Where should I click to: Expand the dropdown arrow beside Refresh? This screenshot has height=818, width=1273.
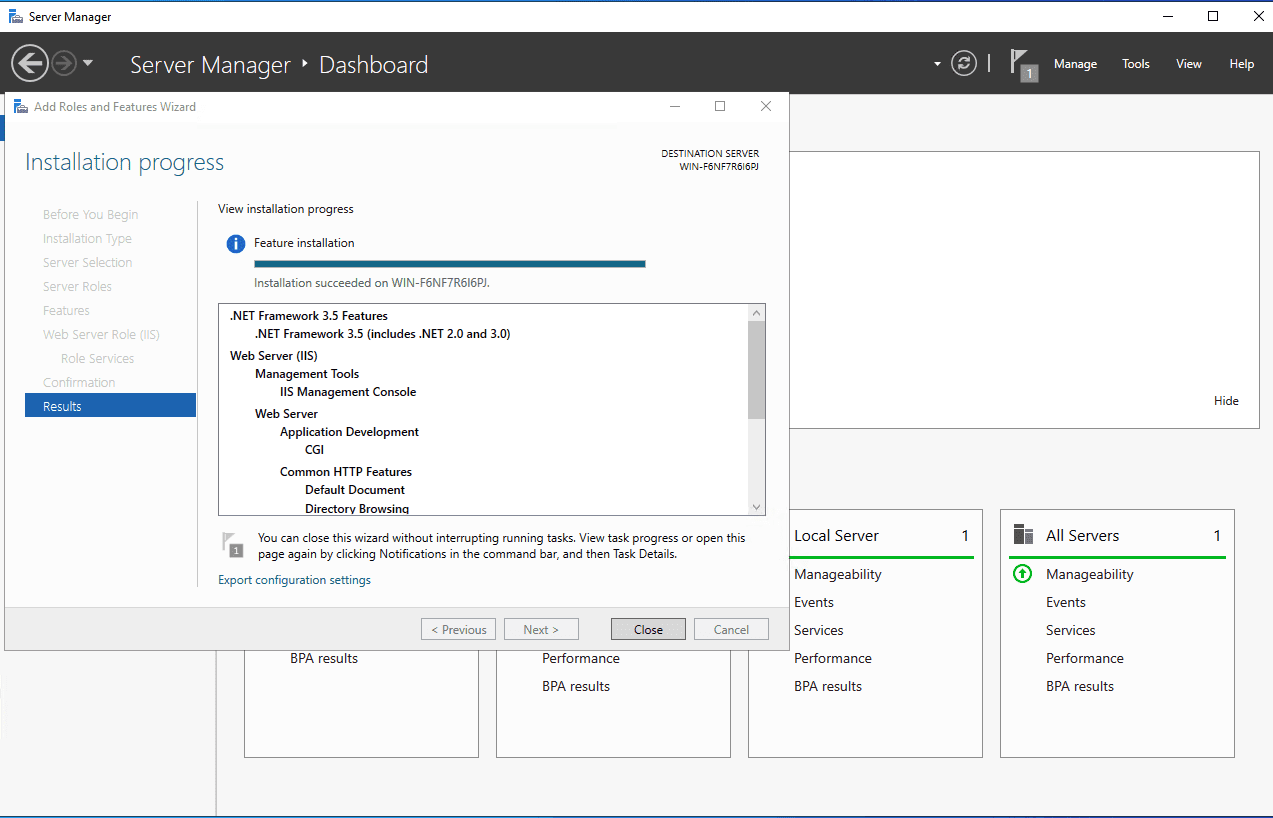[937, 64]
